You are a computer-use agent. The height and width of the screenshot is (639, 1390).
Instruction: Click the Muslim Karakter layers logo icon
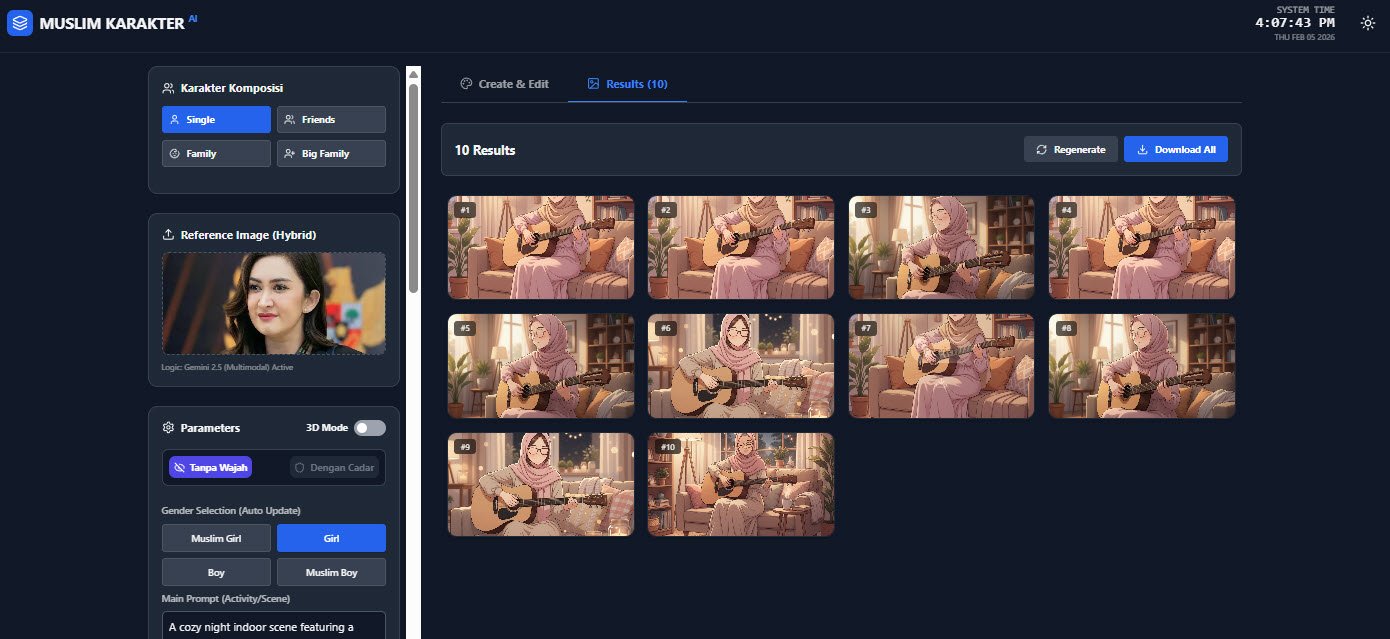pos(20,23)
